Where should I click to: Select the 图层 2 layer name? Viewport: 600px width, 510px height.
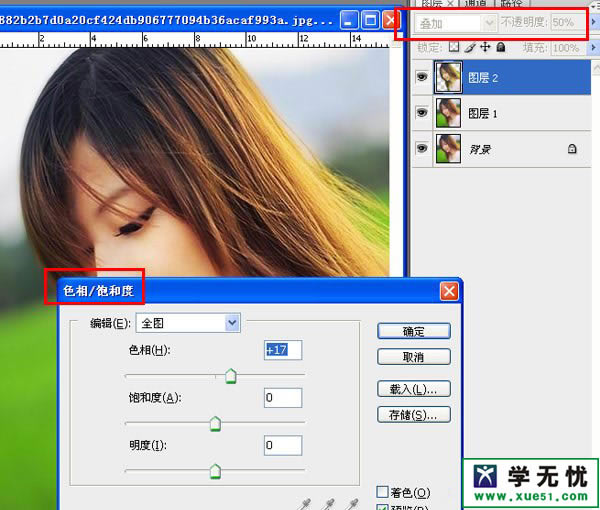483,78
